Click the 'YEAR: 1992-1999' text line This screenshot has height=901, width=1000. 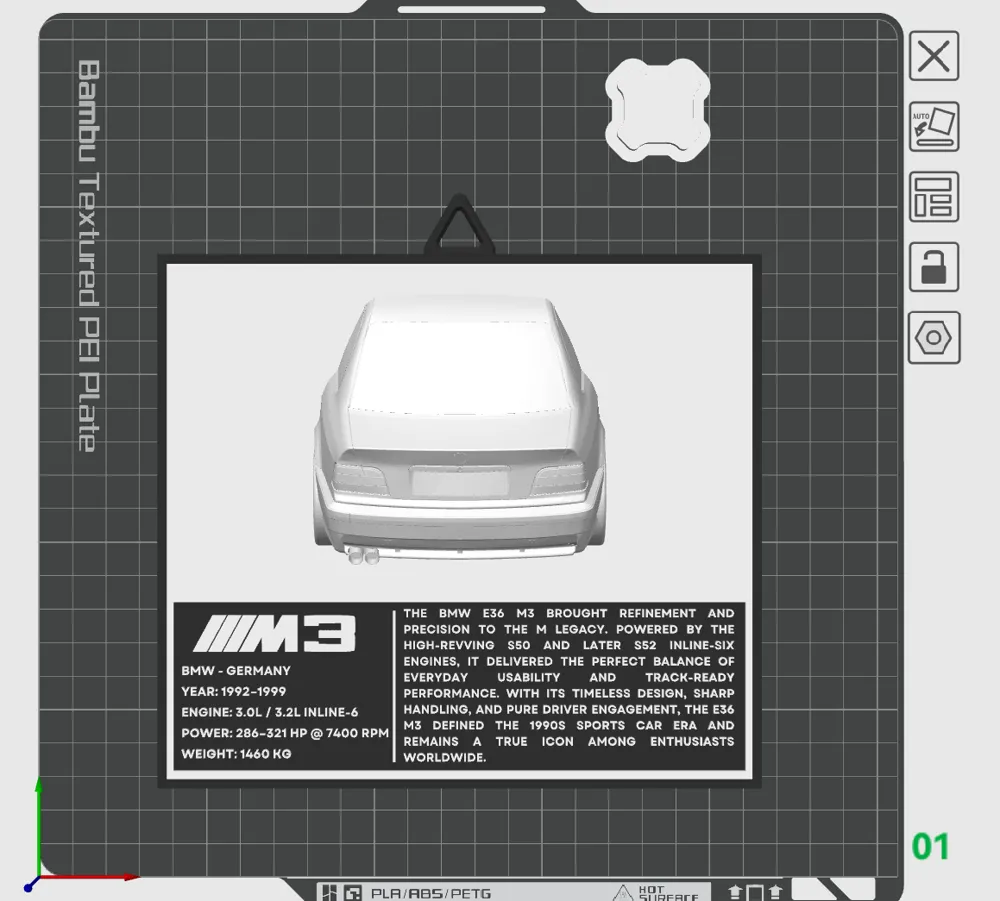tap(233, 691)
